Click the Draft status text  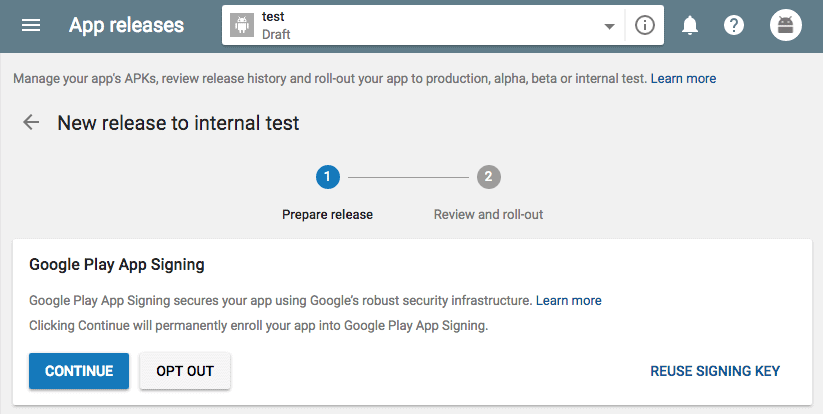pyautogui.click(x=276, y=35)
